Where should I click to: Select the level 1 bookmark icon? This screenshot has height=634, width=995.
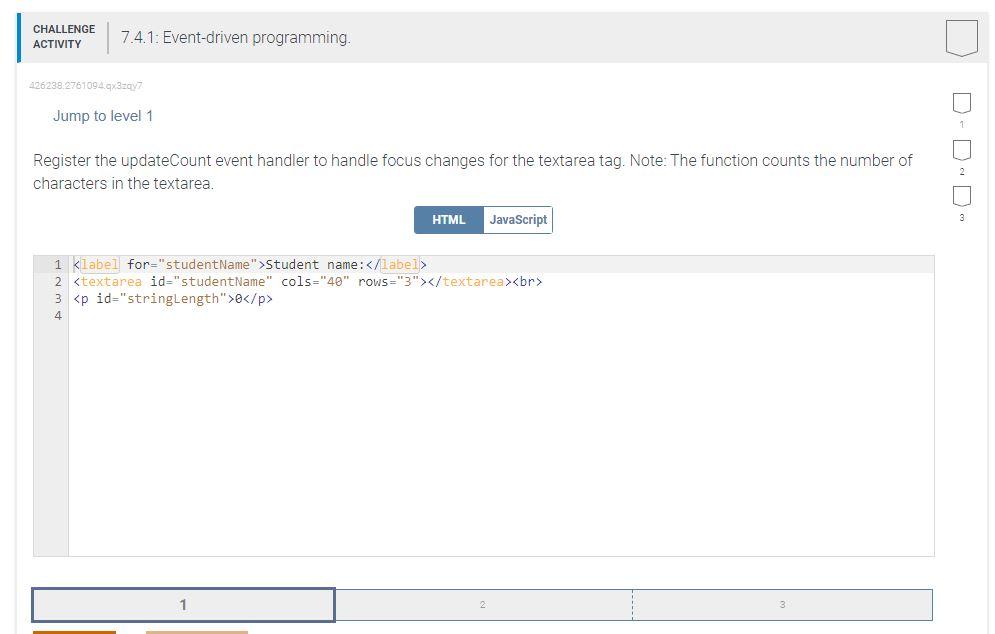coord(961,103)
